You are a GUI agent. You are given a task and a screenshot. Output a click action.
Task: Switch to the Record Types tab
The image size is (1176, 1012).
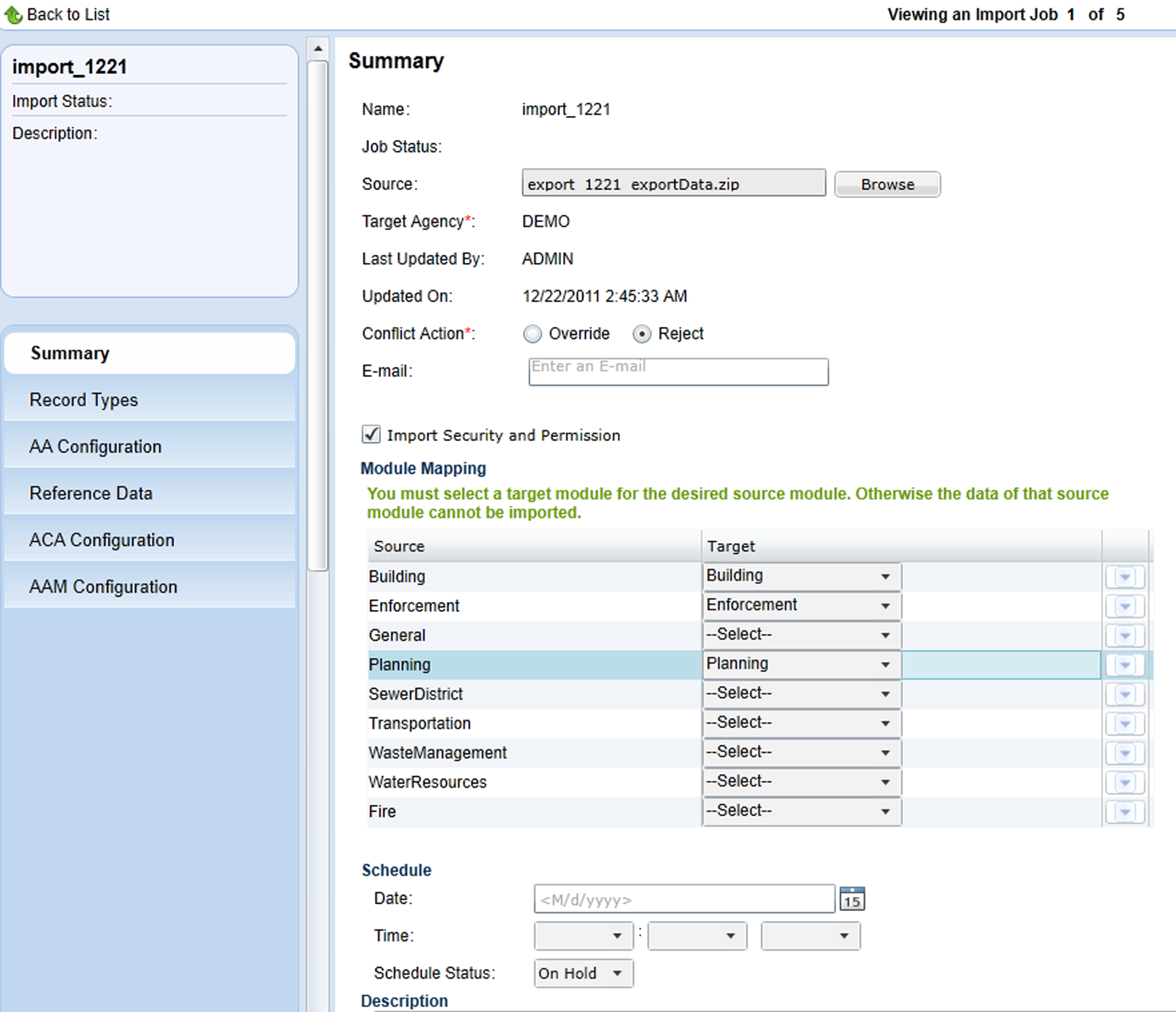[x=83, y=400]
